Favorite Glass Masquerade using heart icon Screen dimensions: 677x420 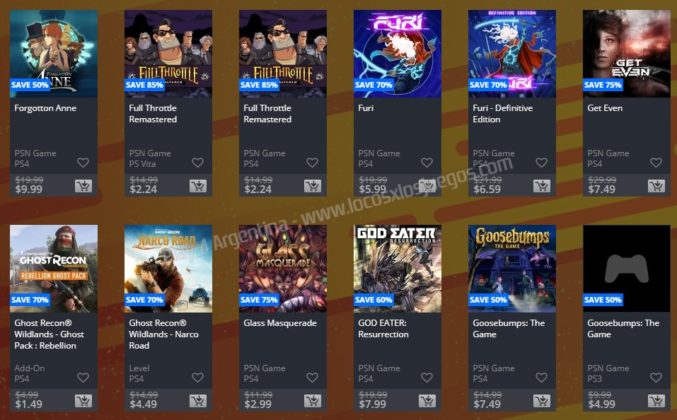pos(312,378)
